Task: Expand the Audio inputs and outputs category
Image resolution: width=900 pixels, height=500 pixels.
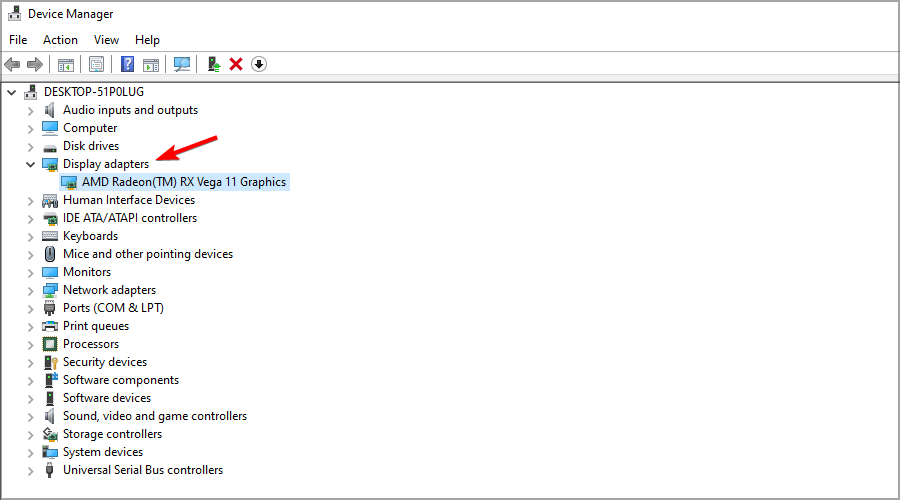Action: [x=30, y=110]
